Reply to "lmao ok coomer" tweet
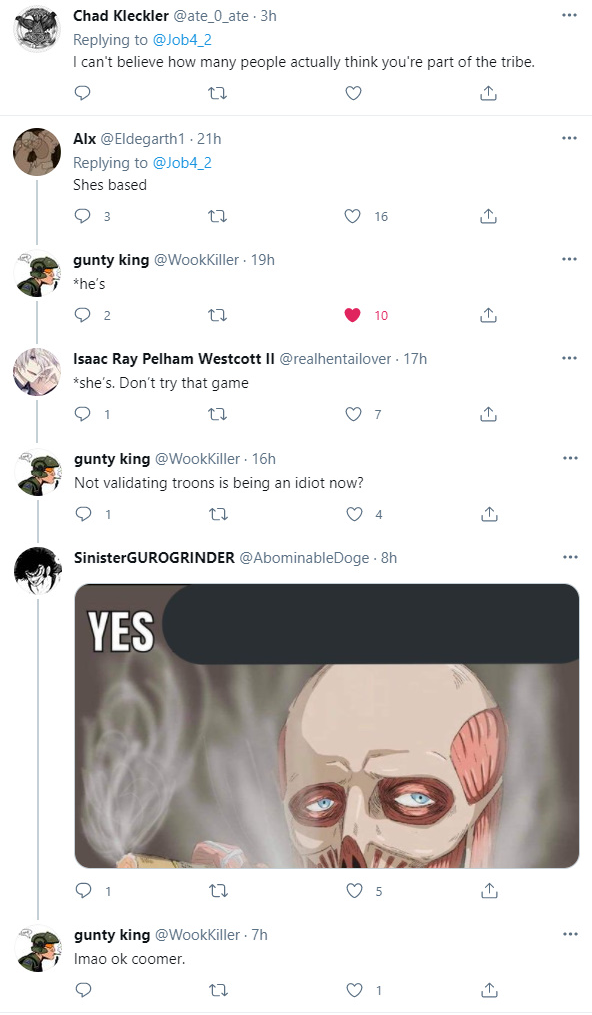 pyautogui.click(x=83, y=990)
